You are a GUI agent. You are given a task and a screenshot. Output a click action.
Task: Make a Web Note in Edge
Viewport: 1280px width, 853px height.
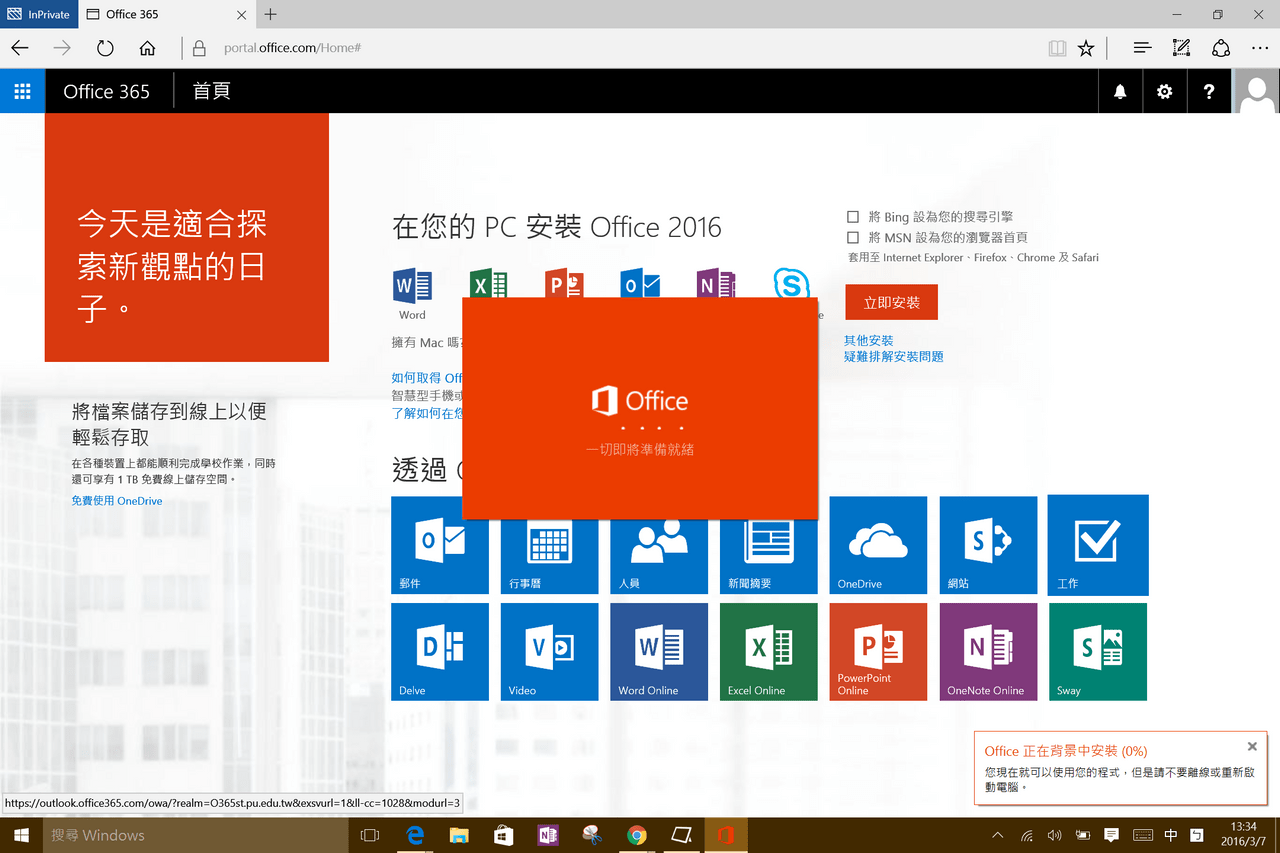pos(1181,48)
